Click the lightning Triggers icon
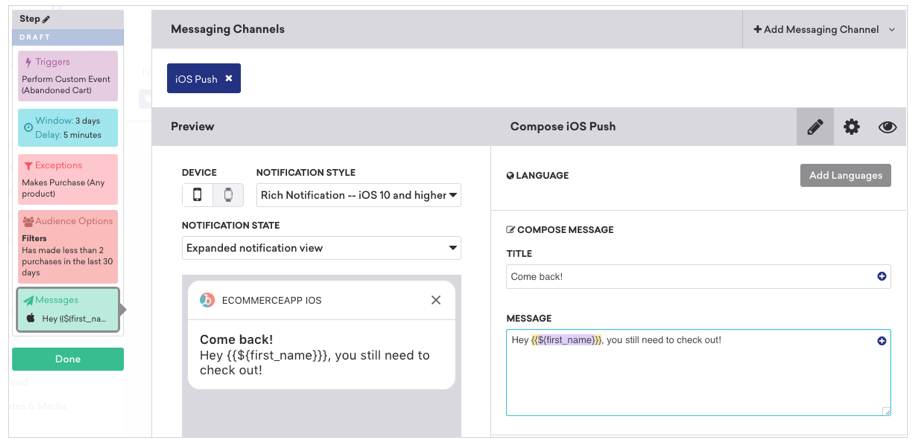Image resolution: width=915 pixels, height=444 pixels. [x=29, y=62]
